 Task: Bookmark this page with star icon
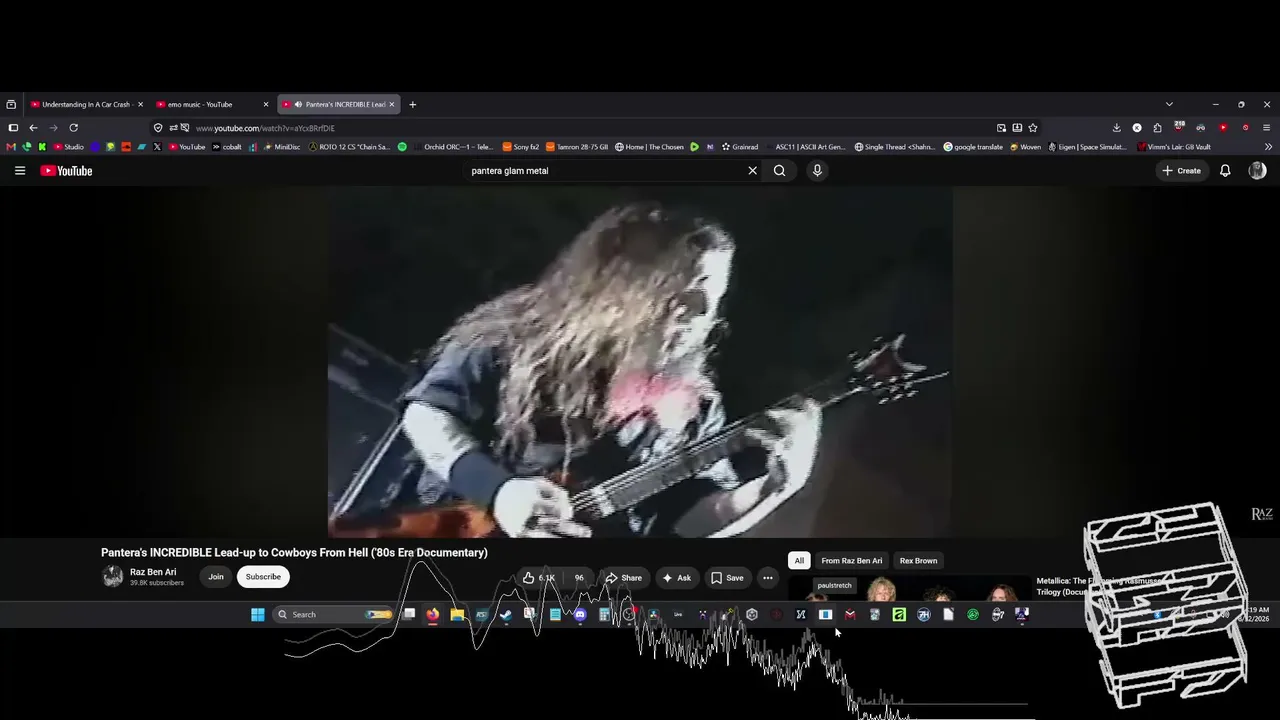[1033, 128]
